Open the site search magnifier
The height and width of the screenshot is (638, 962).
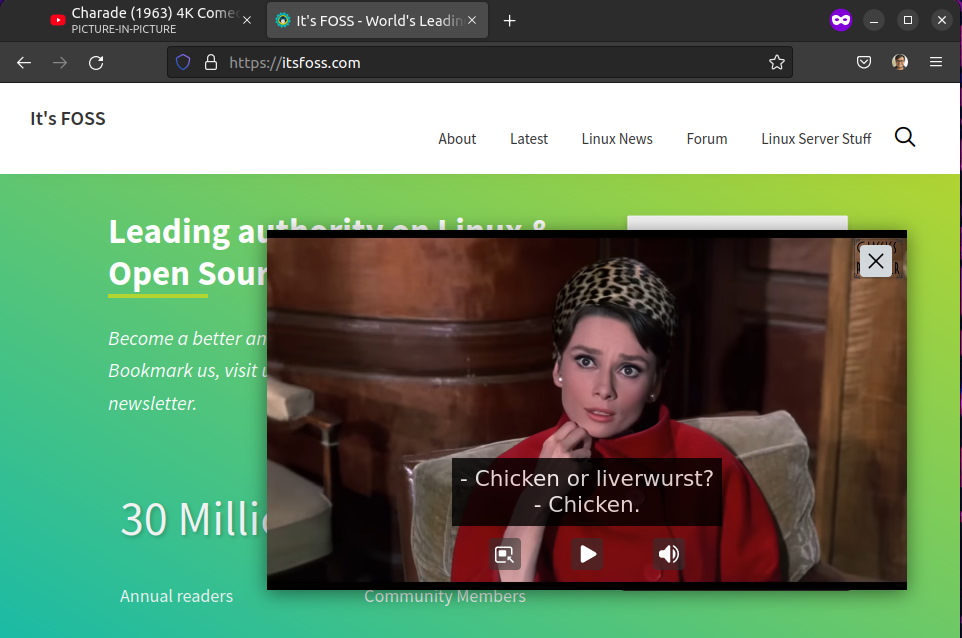coord(905,138)
